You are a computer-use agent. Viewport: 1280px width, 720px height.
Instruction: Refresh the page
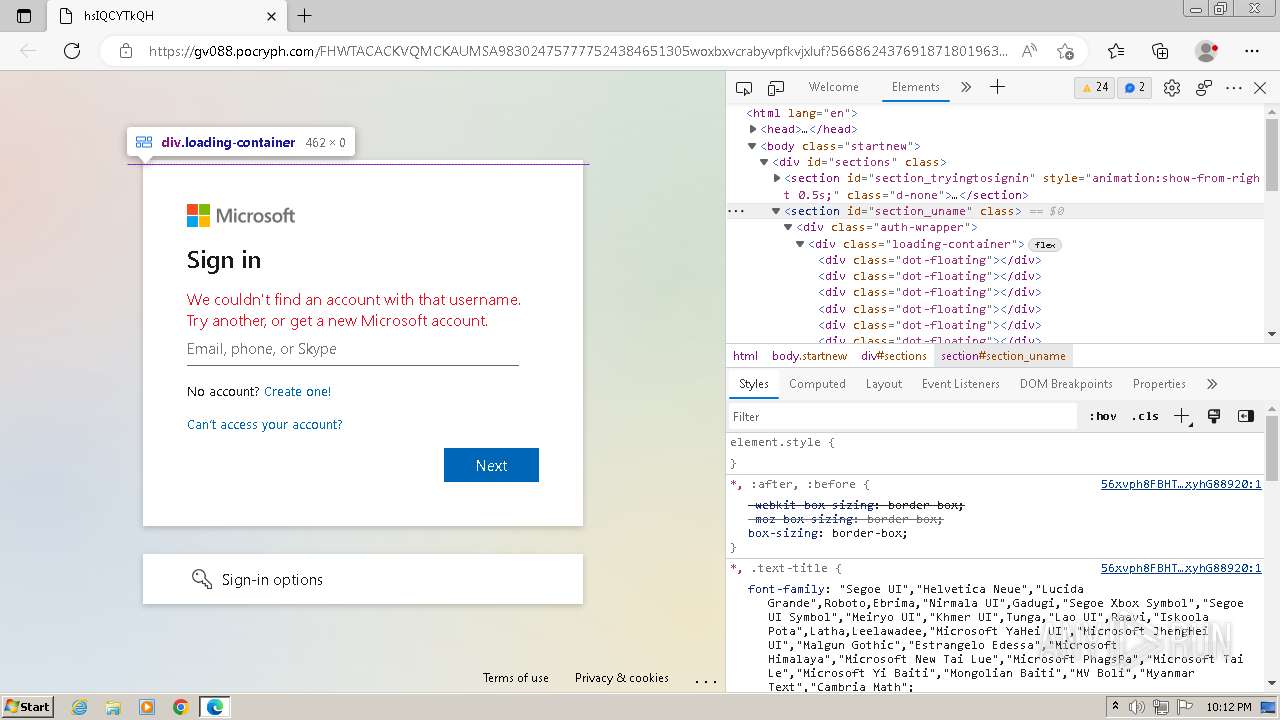[x=72, y=51]
